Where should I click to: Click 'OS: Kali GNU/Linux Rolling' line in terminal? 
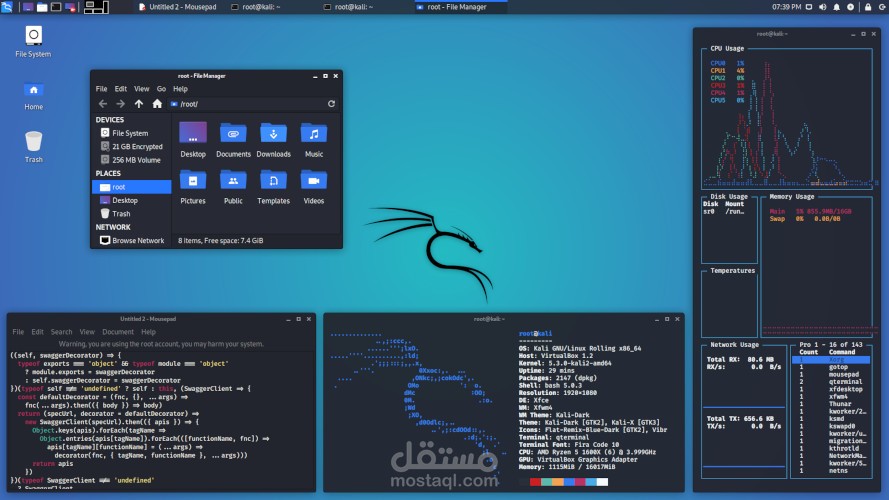[579, 349]
